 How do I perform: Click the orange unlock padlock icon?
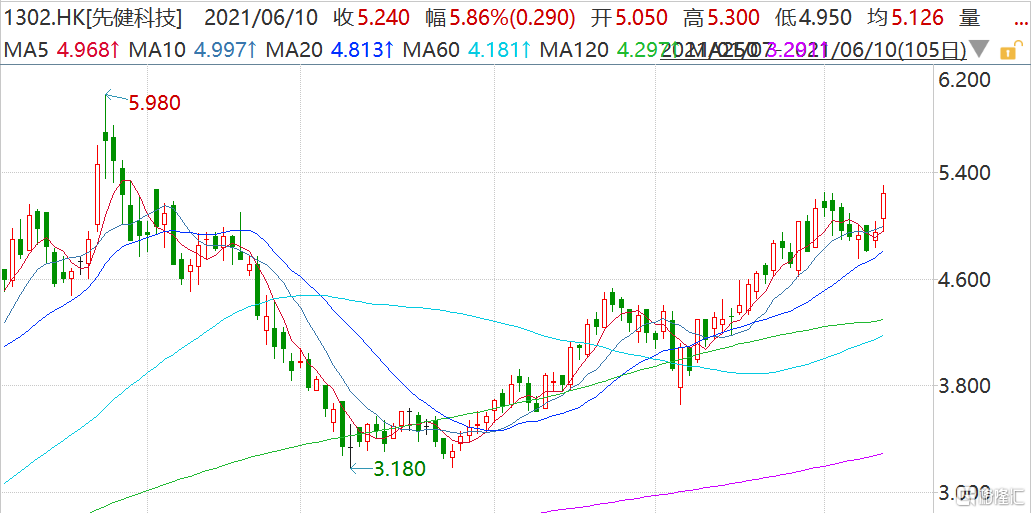click(x=1009, y=49)
